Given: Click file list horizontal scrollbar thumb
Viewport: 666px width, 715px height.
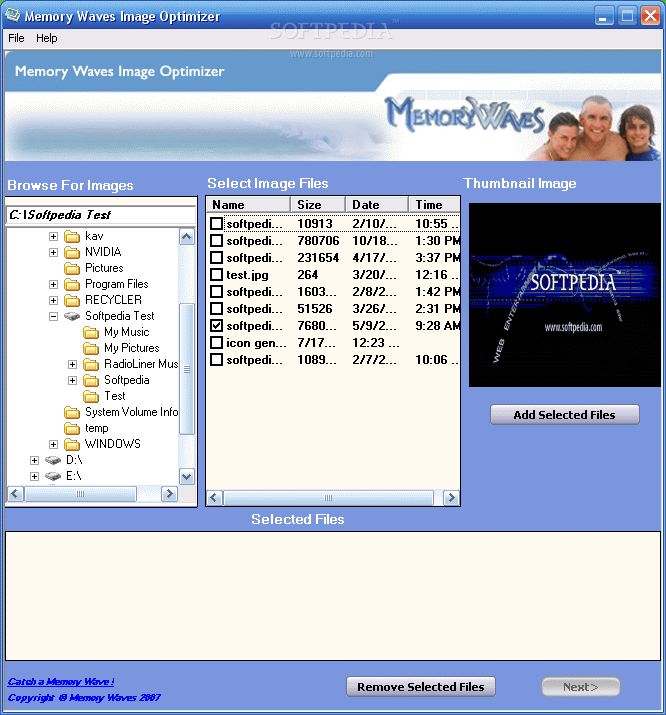Looking at the screenshot, I should point(328,497).
